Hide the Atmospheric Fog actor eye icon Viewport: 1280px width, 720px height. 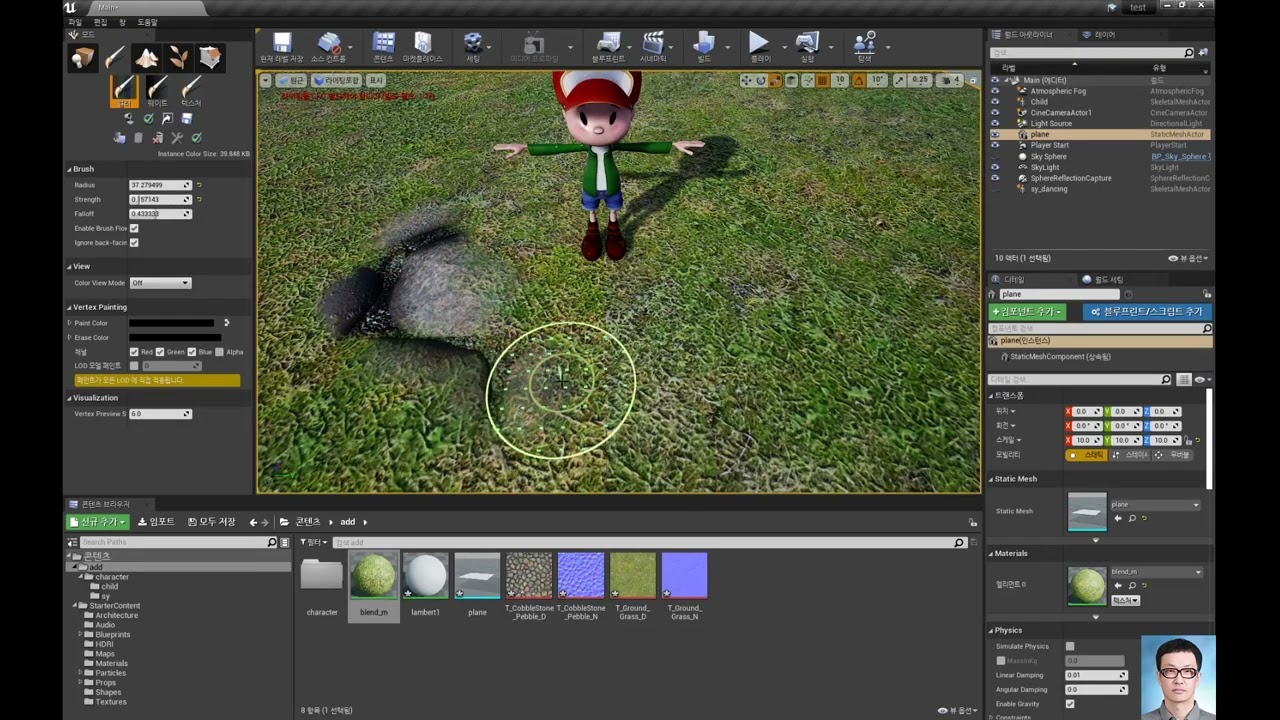point(994,91)
